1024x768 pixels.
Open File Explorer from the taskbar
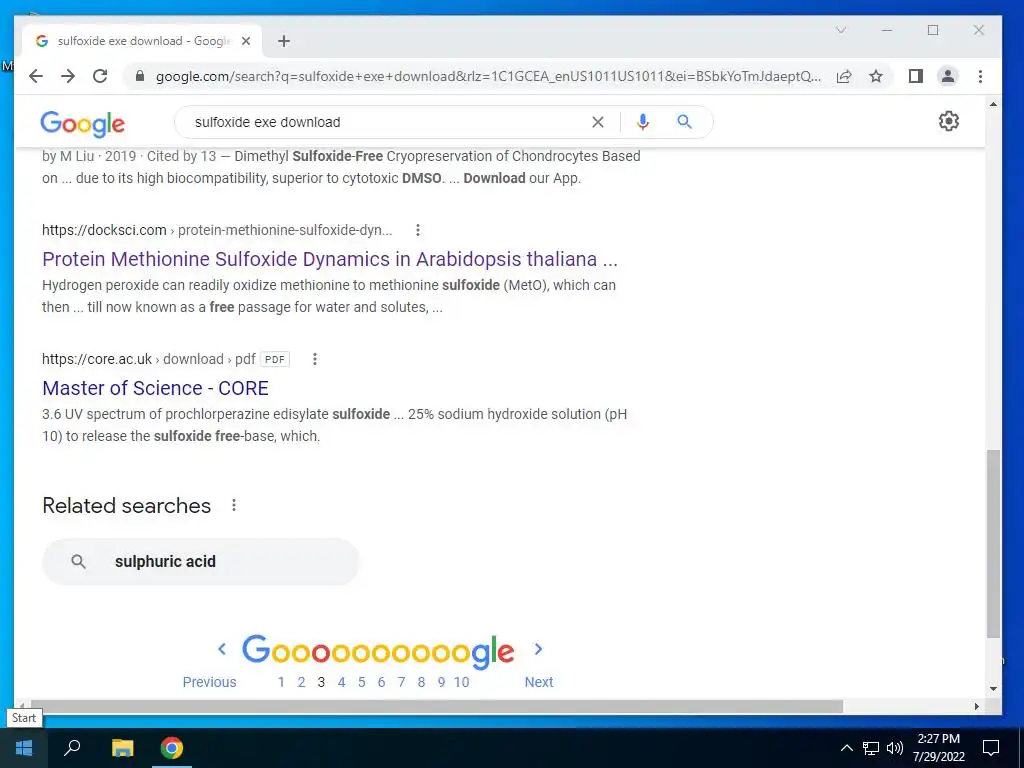[122, 748]
